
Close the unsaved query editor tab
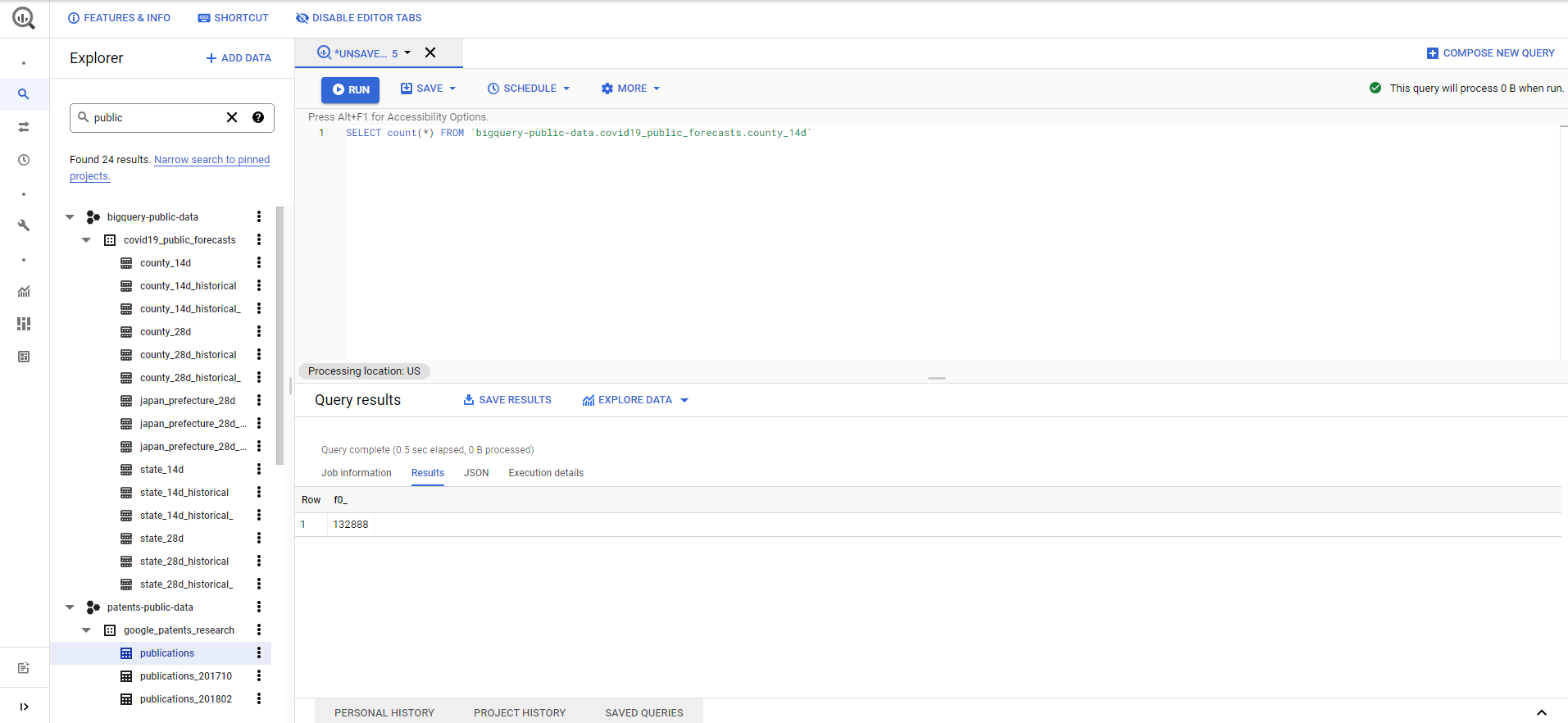point(430,52)
